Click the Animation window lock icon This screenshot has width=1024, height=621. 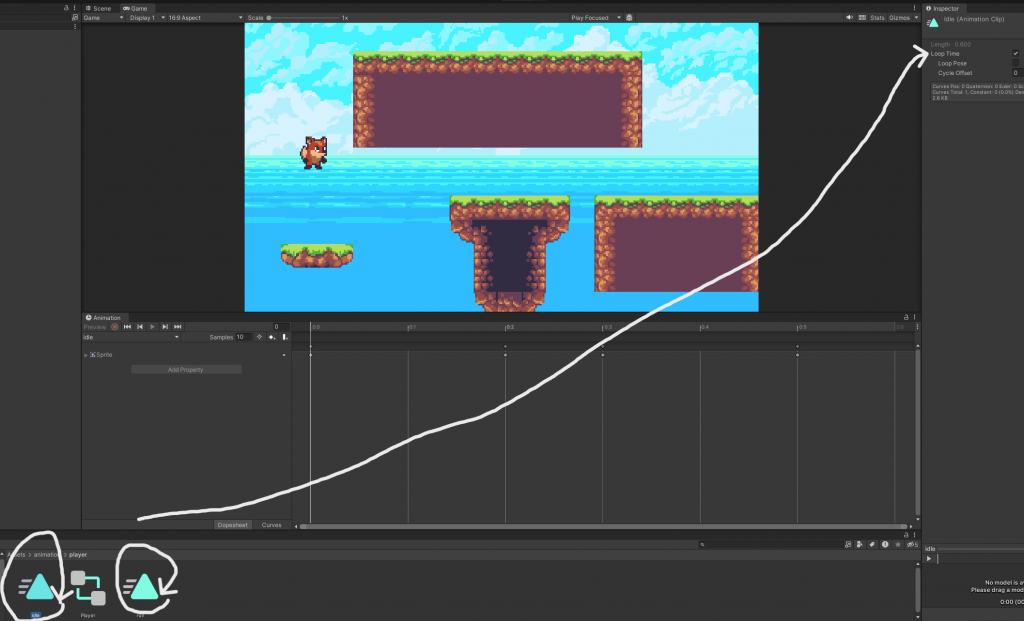pos(906,317)
